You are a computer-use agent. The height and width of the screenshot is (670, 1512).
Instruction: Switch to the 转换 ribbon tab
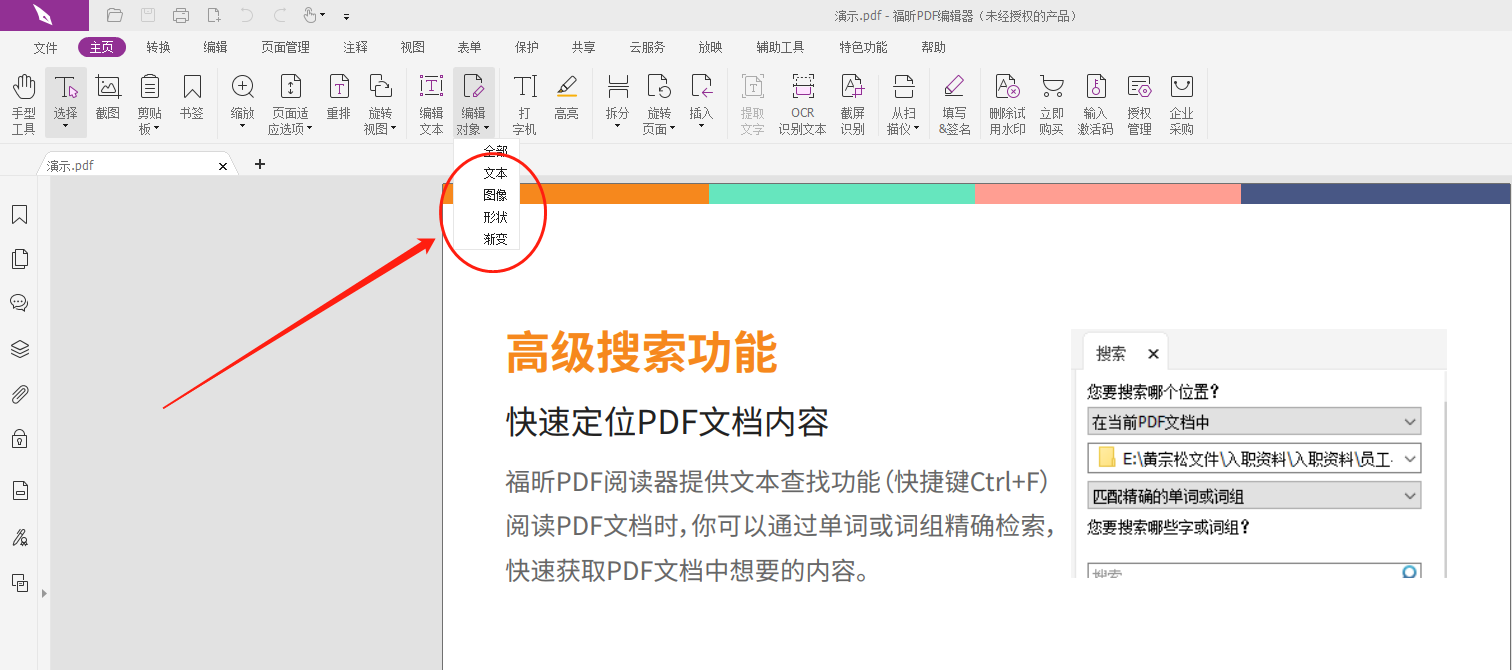[158, 46]
